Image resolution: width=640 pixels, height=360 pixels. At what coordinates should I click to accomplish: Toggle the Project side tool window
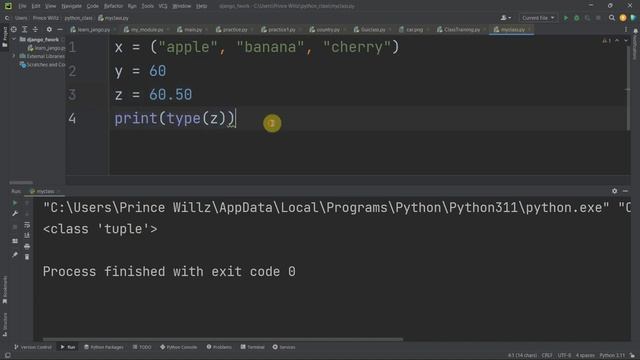5,37
